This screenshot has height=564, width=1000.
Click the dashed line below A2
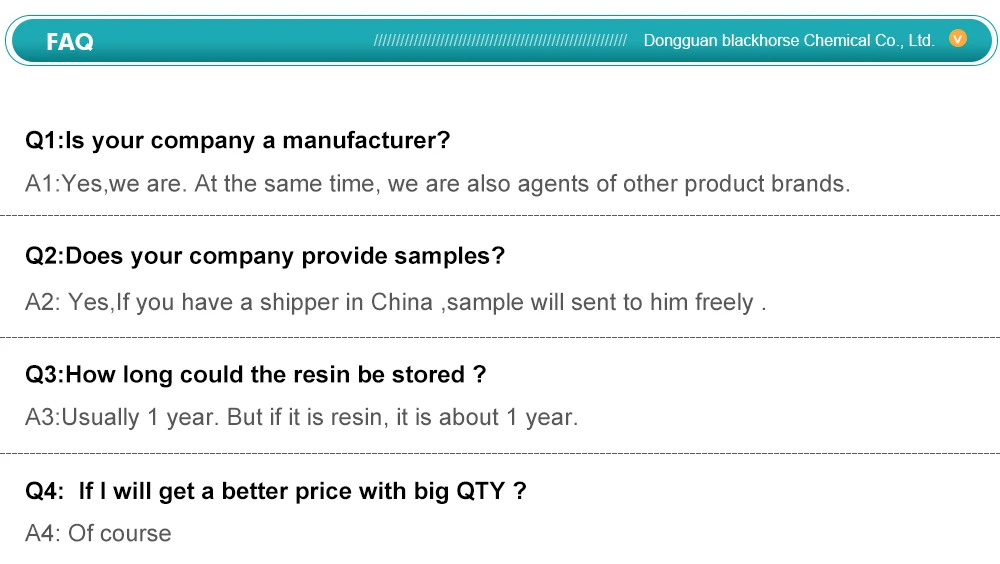pos(500,338)
